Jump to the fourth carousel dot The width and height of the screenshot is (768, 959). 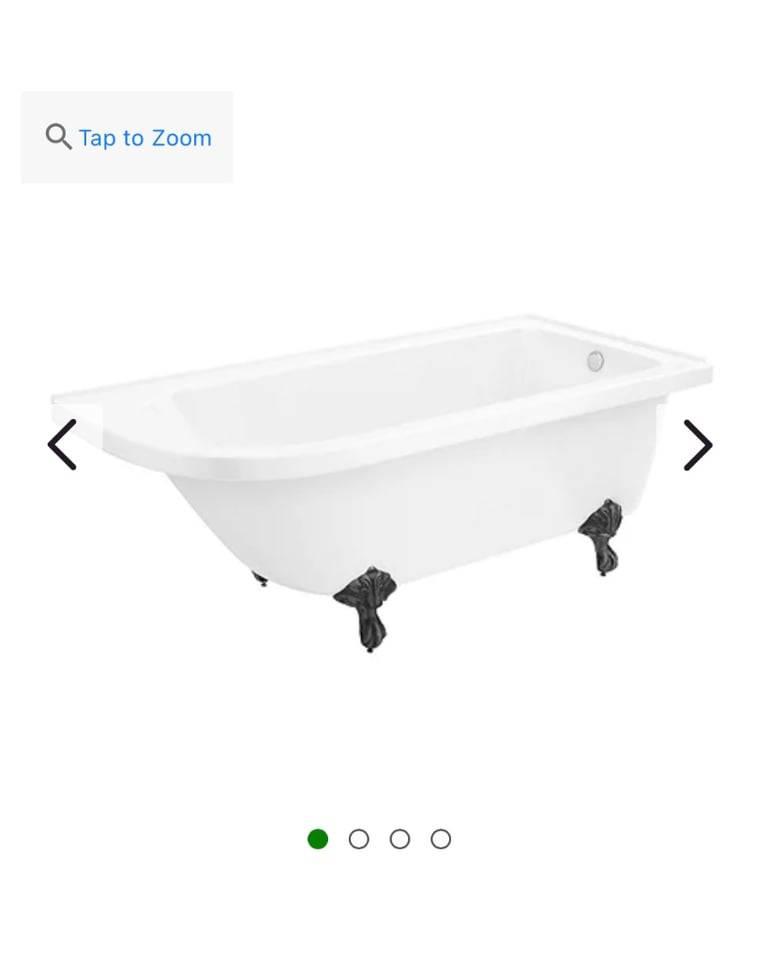click(441, 839)
